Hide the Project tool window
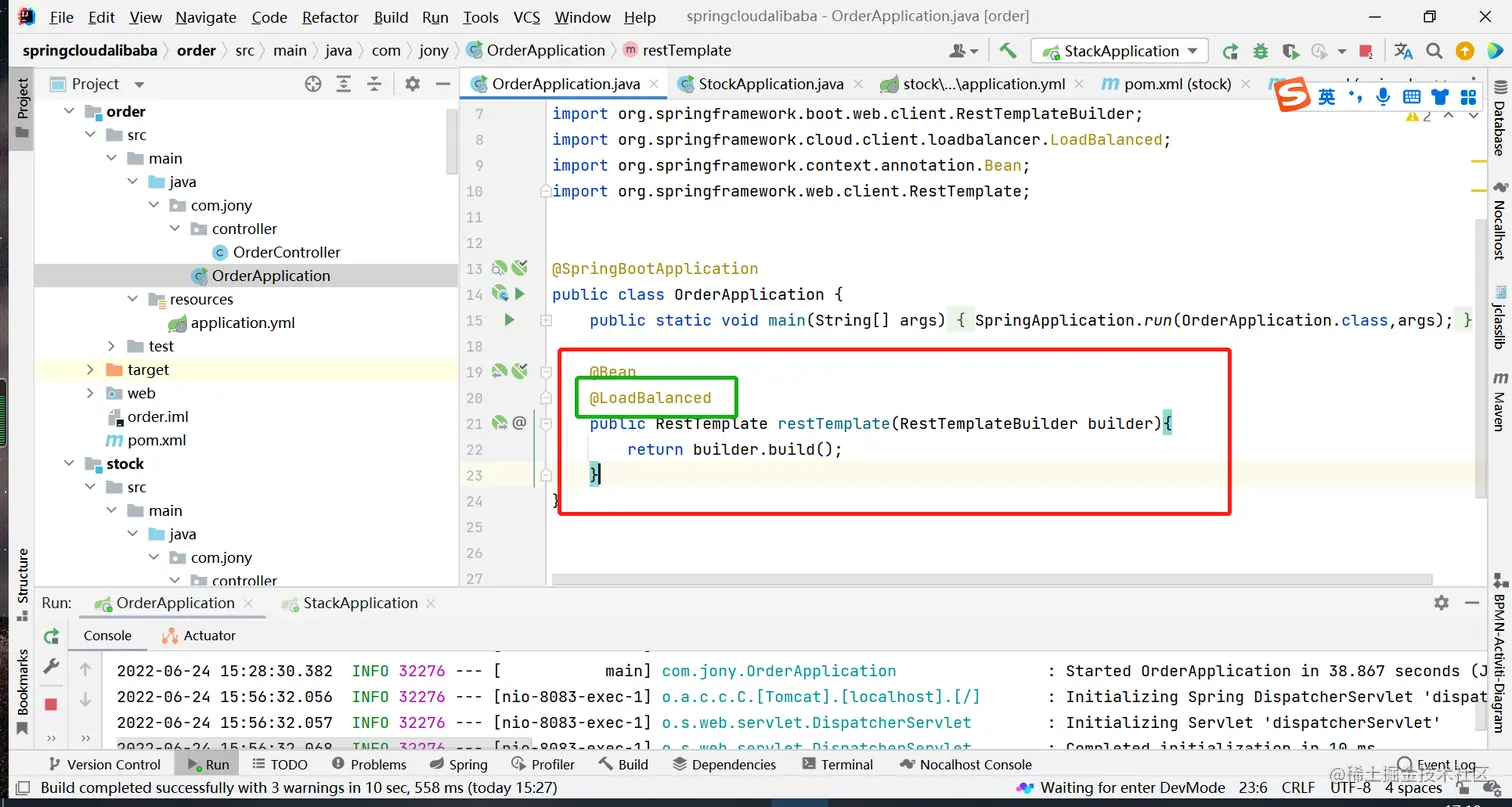The width and height of the screenshot is (1512, 807). click(x=442, y=84)
